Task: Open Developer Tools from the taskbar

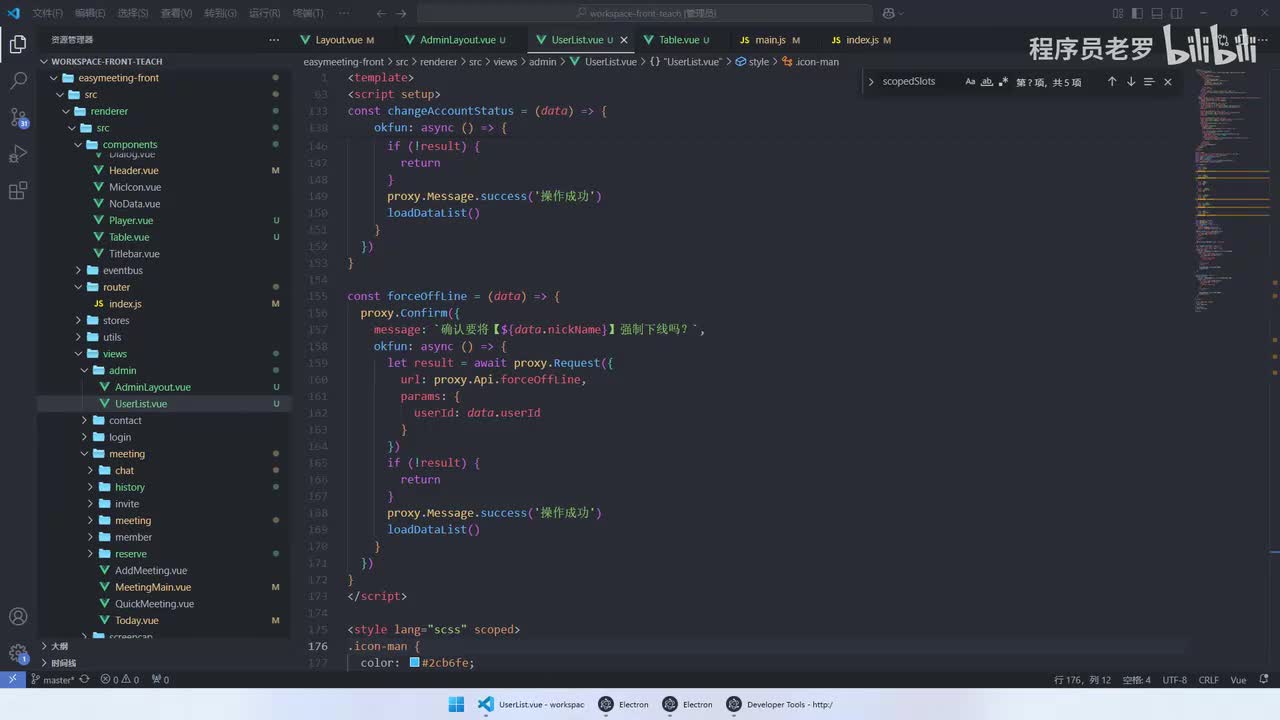Action: coord(780,704)
